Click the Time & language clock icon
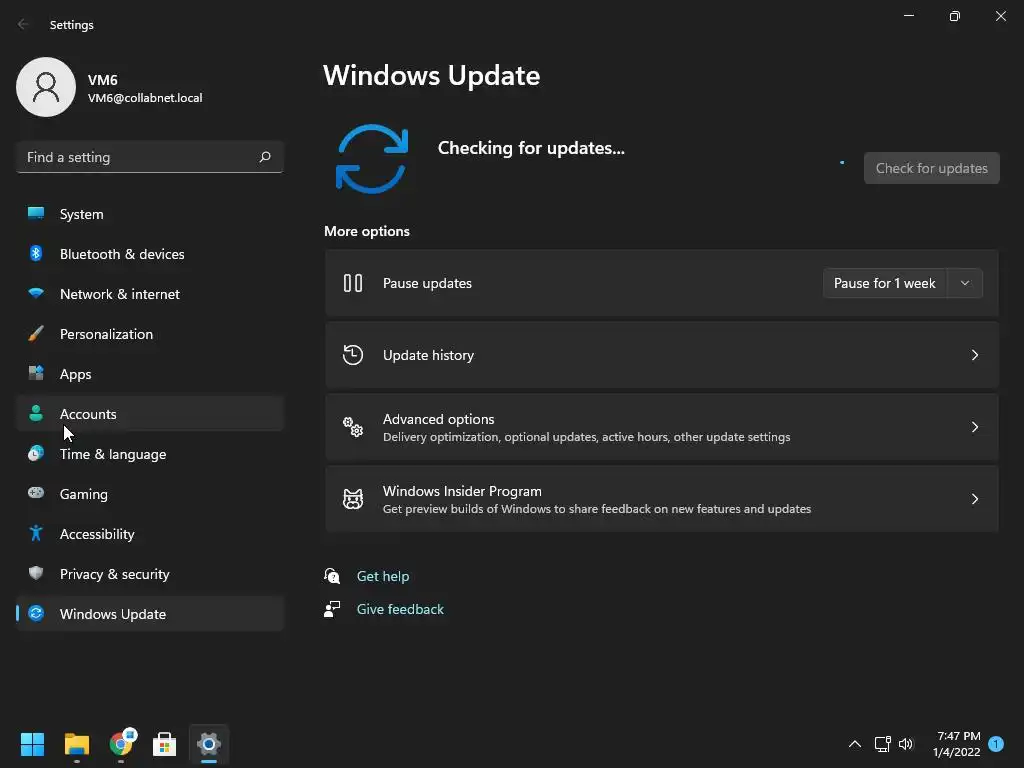 click(x=36, y=453)
